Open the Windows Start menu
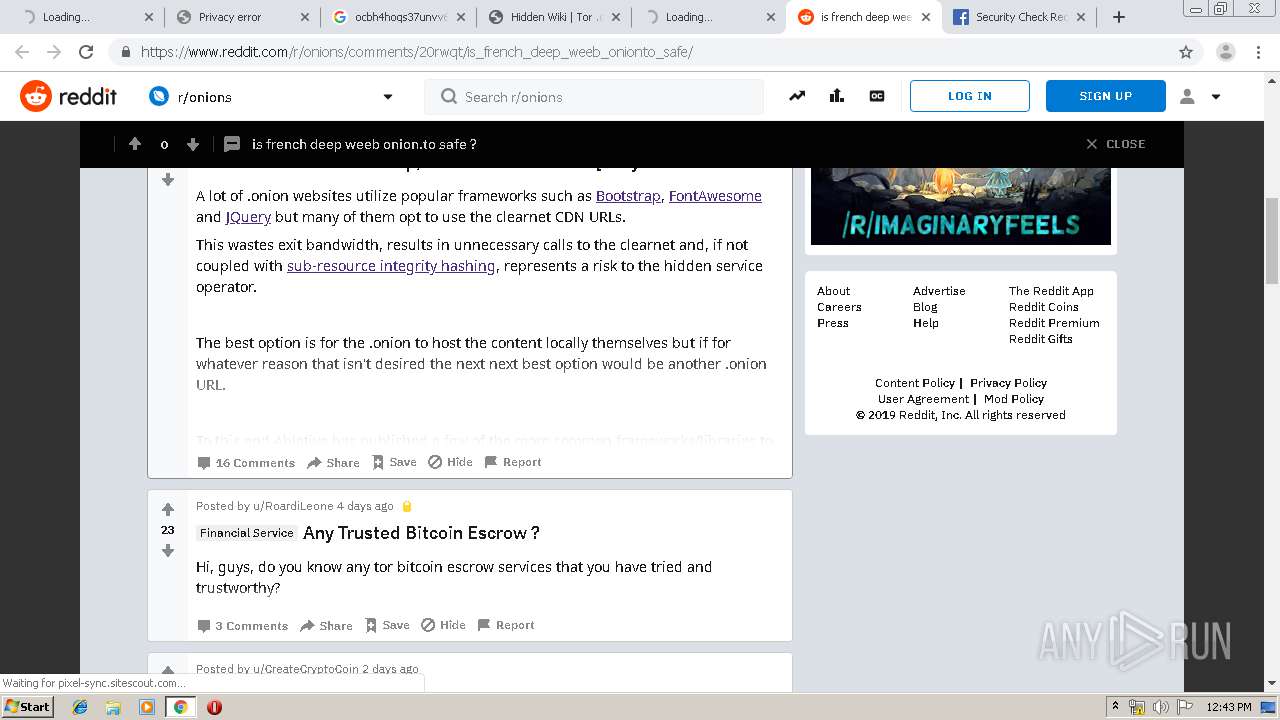 [27, 706]
